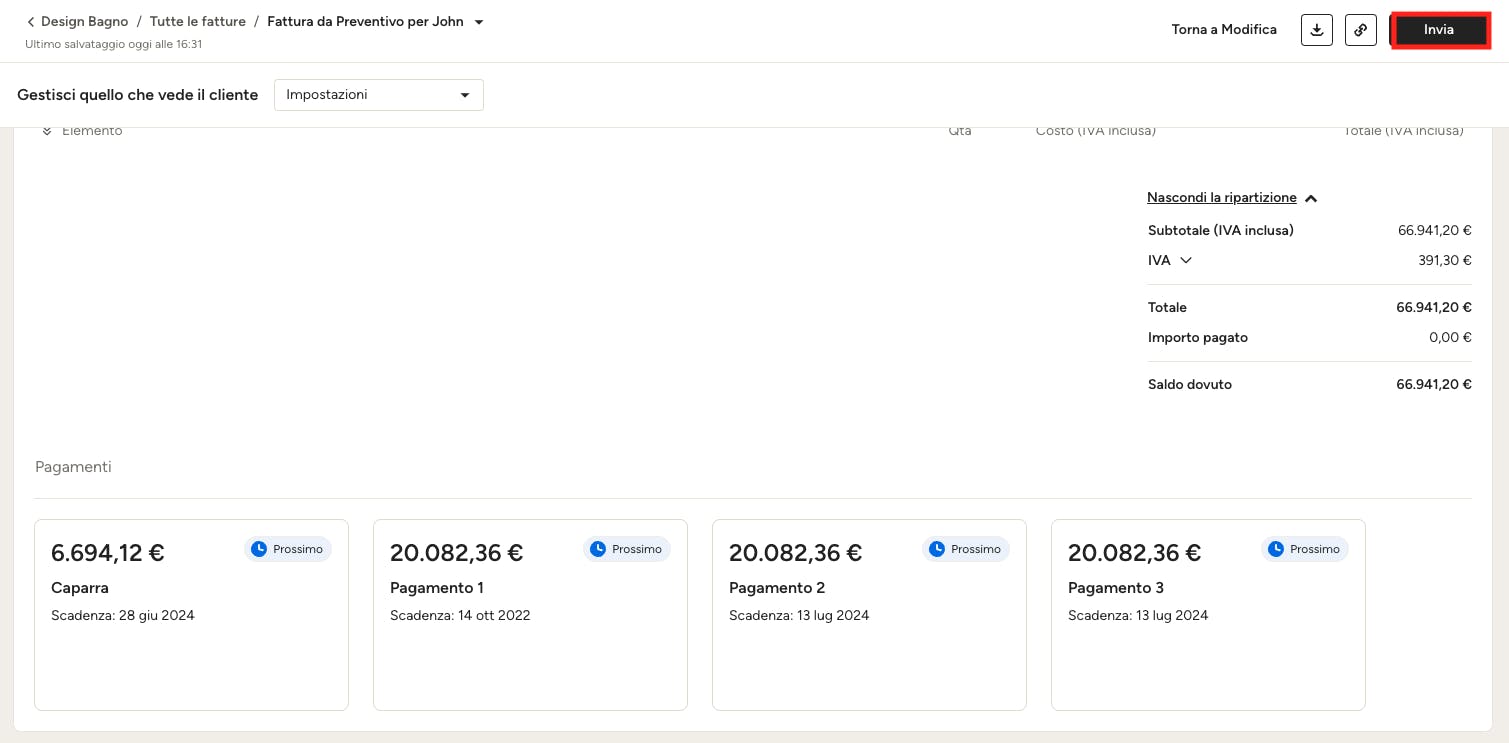Click the clock icon on Pagamento 3 card
The image size is (1509, 743).
(x=1276, y=549)
